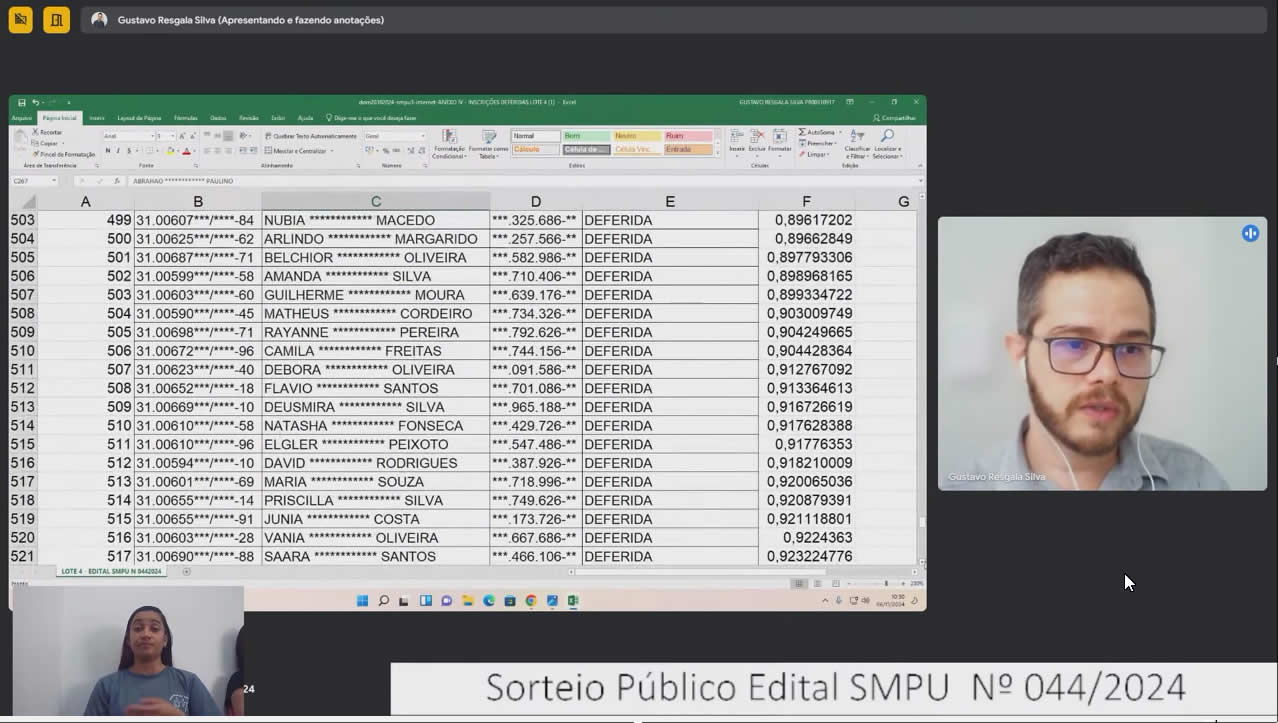
Task: Switch to the Fórmulas ribbon tab
Action: coord(186,118)
